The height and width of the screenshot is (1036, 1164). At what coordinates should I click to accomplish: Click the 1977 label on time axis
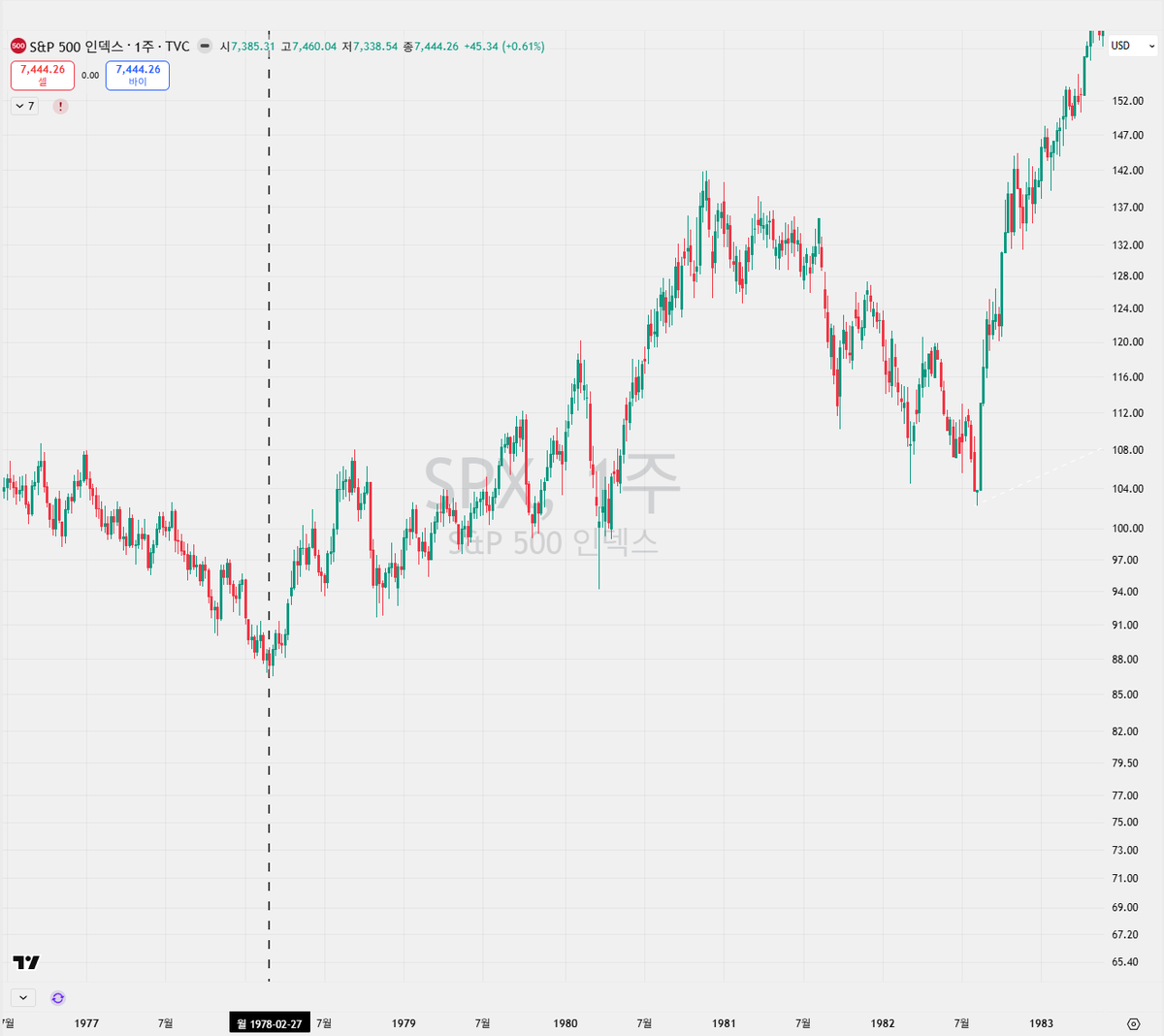tap(86, 1023)
